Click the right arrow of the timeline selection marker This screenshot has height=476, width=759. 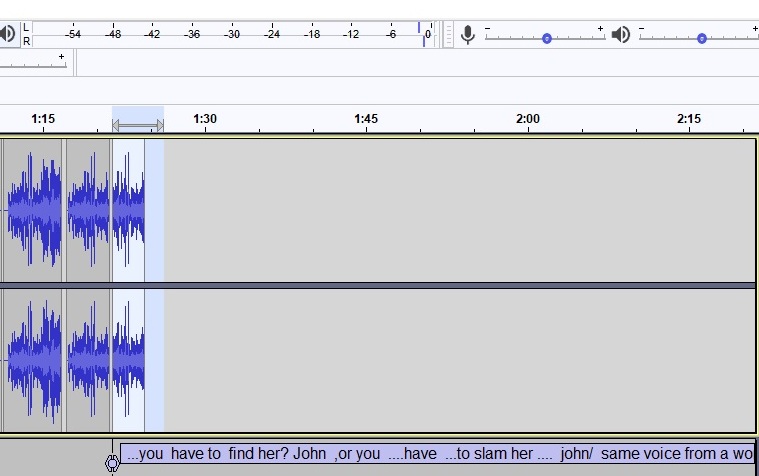(159, 126)
